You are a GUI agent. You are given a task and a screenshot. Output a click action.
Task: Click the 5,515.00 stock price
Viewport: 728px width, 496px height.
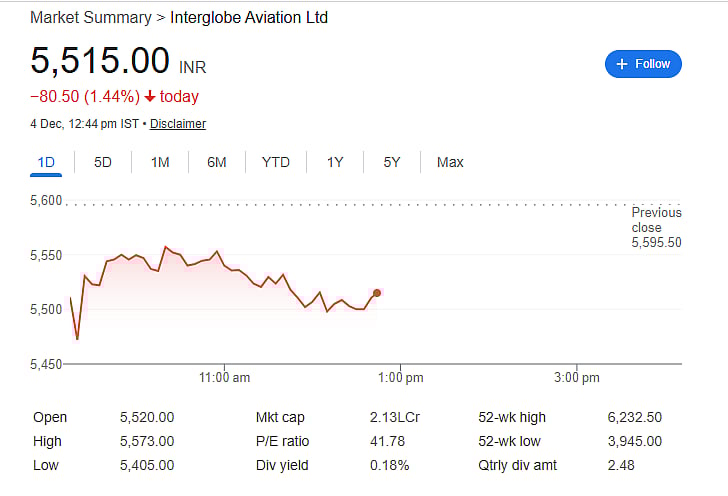click(x=100, y=61)
